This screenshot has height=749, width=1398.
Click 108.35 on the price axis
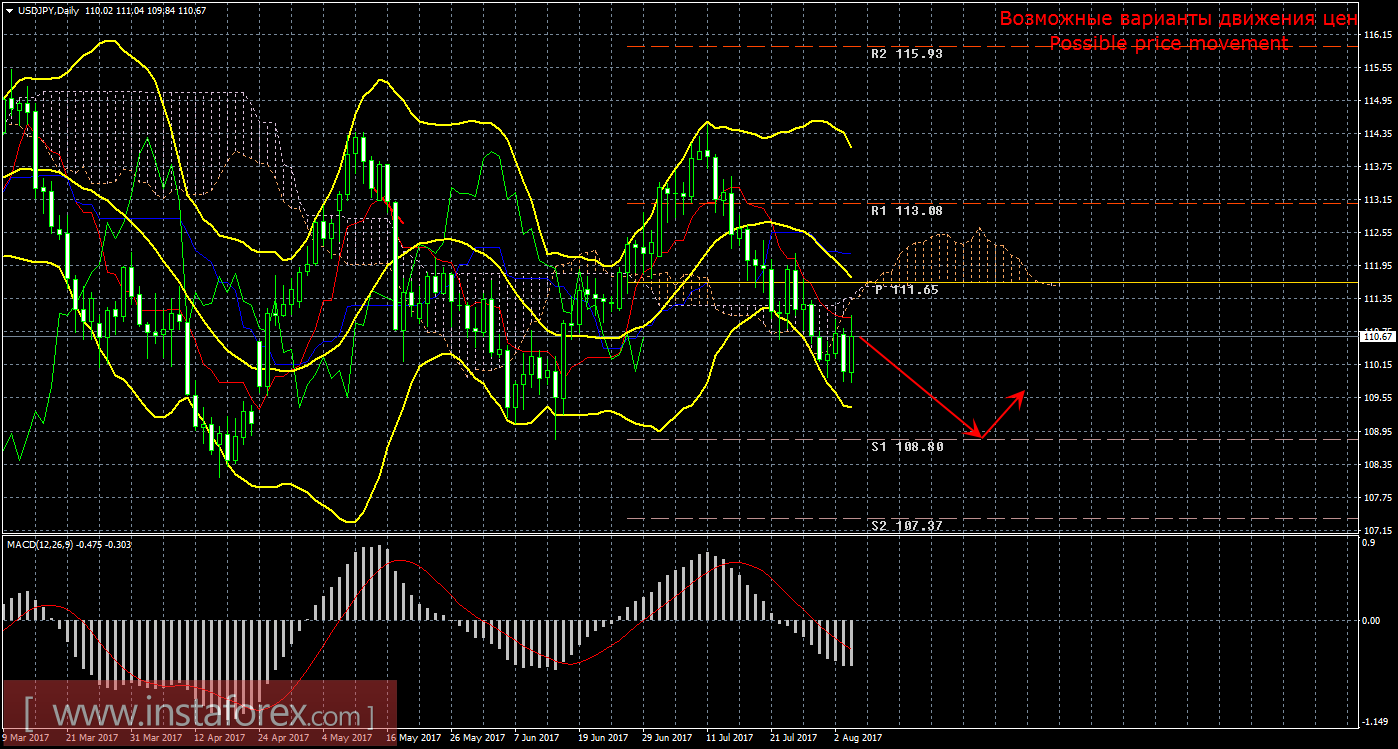[x=1376, y=464]
